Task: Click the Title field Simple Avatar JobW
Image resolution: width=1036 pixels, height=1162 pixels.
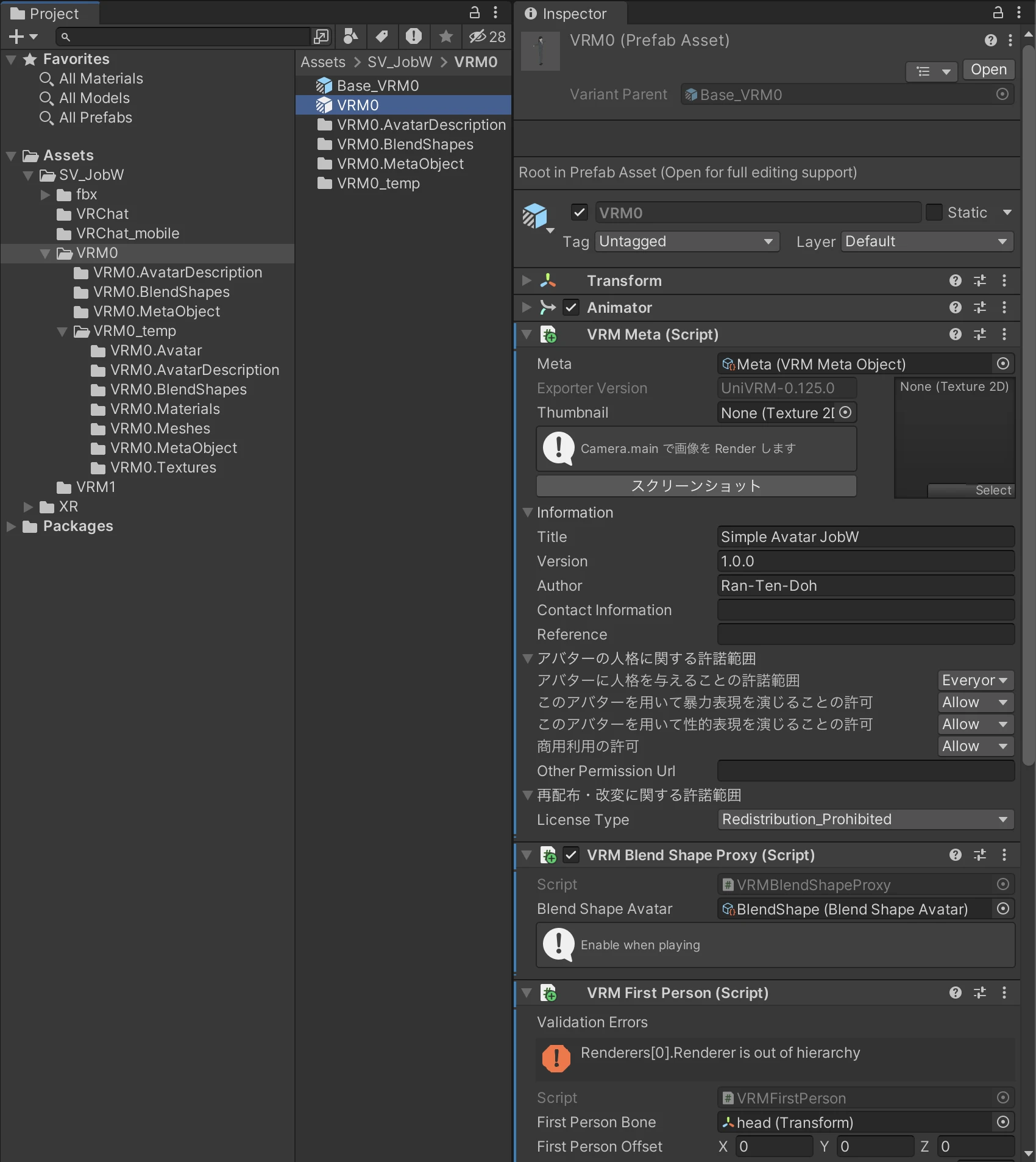Action: 865,537
